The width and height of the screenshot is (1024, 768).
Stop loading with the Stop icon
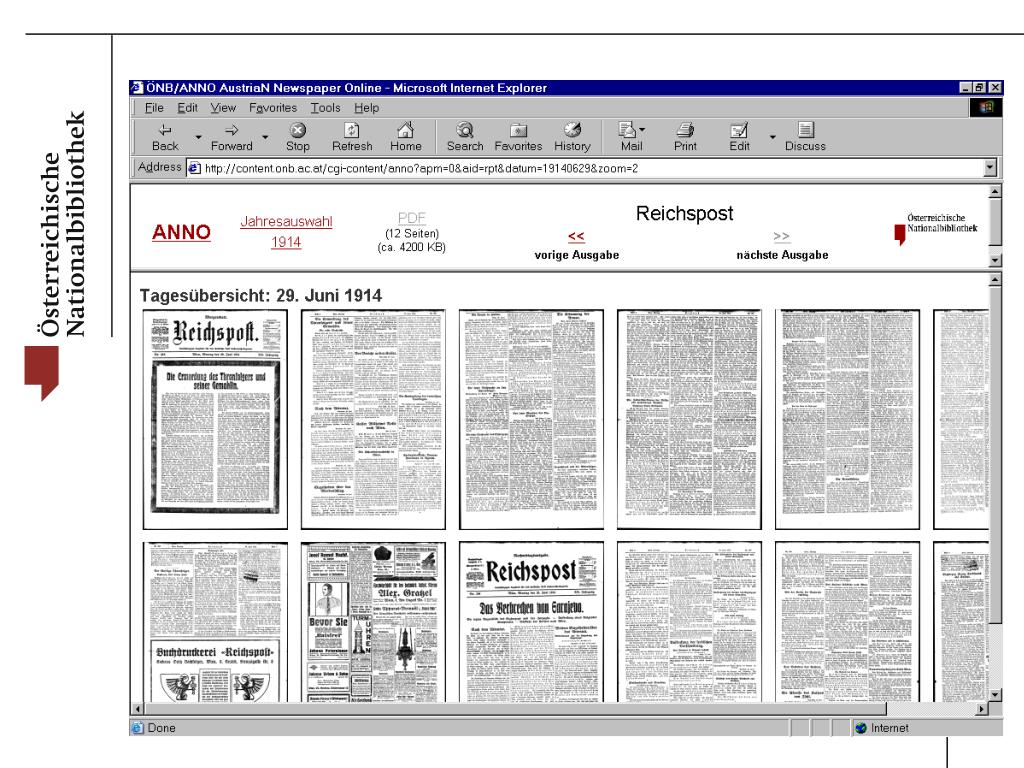298,137
